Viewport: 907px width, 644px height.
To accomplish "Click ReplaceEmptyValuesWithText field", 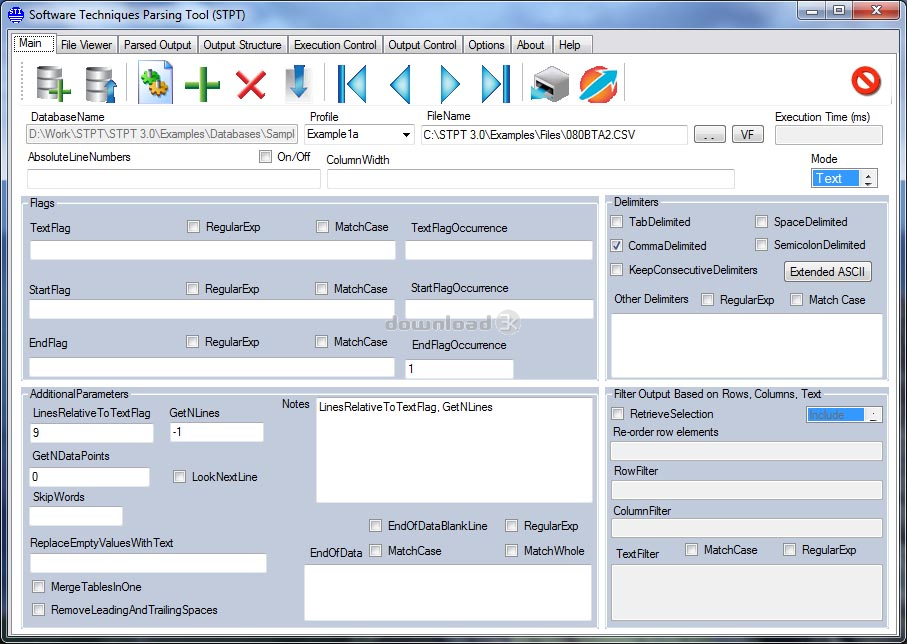I will tap(148, 563).
